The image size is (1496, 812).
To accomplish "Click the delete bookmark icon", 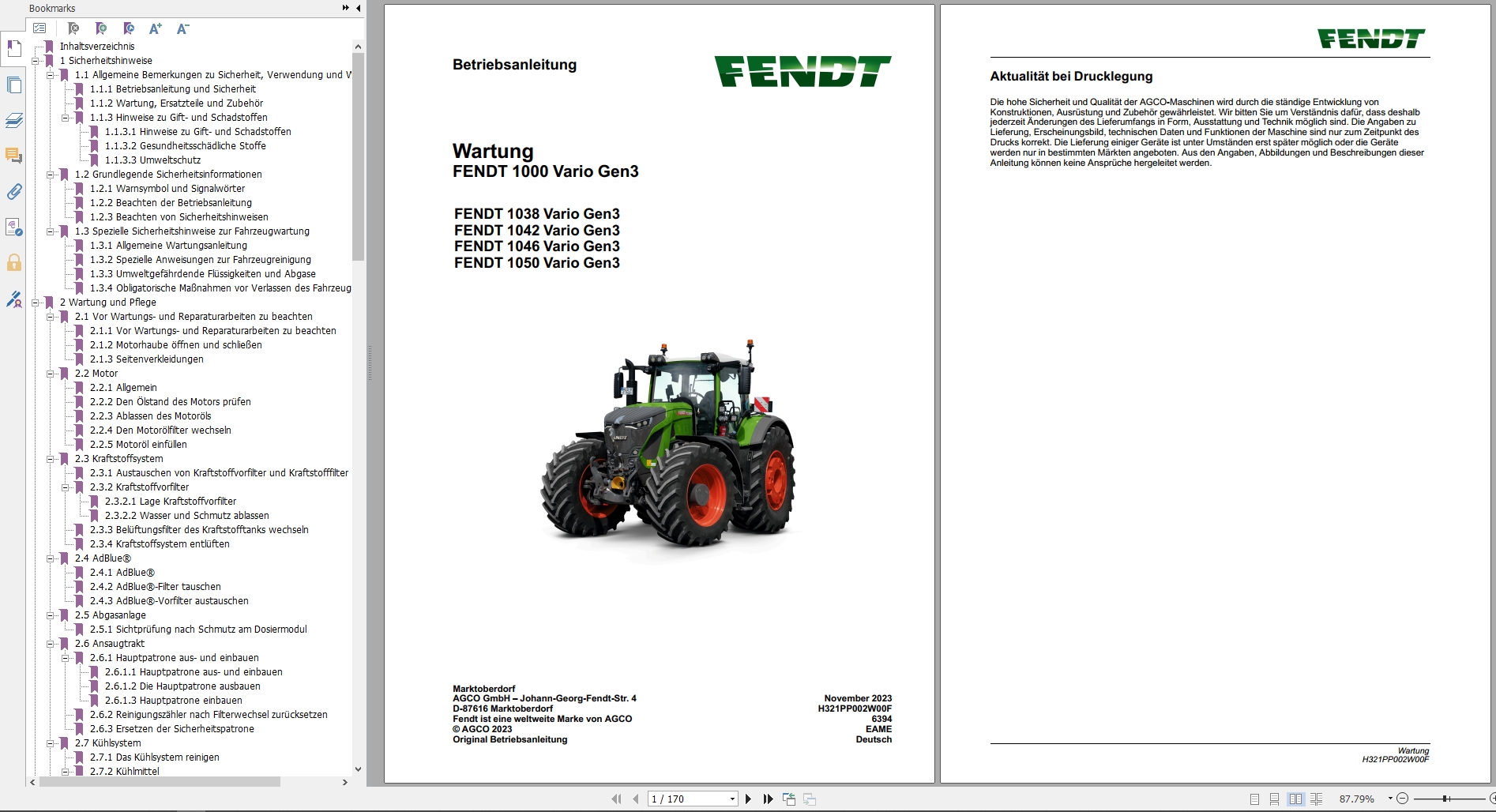I will (x=73, y=28).
